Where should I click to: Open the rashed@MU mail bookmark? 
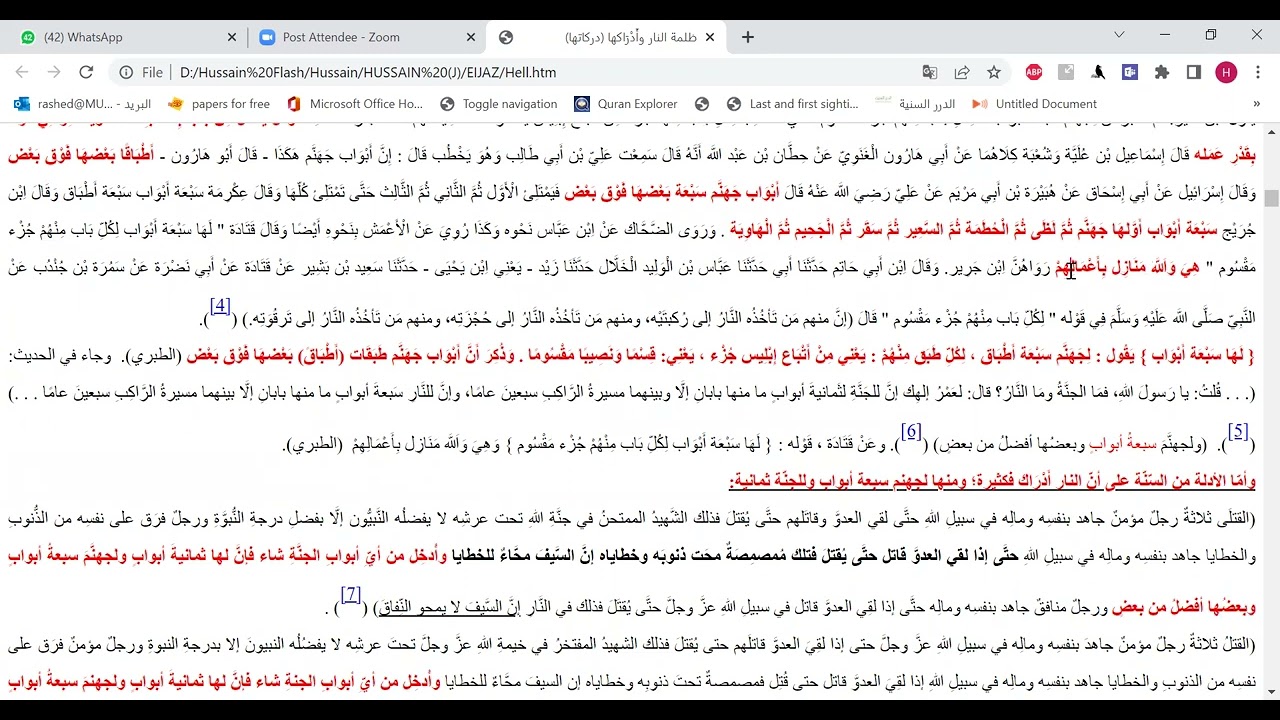click(x=82, y=104)
